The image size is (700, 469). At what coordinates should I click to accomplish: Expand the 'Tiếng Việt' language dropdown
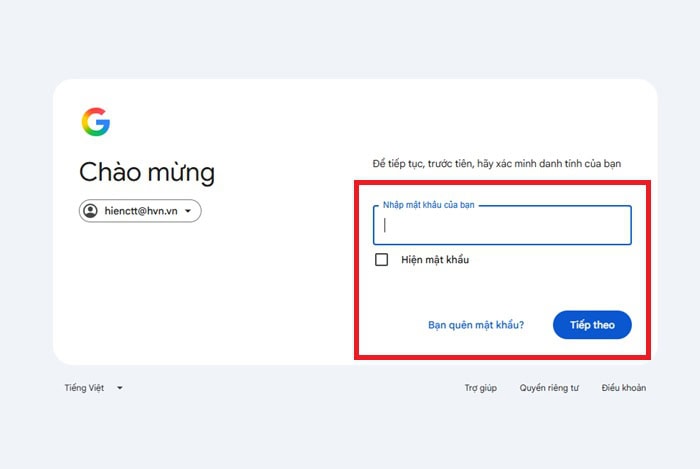point(94,388)
